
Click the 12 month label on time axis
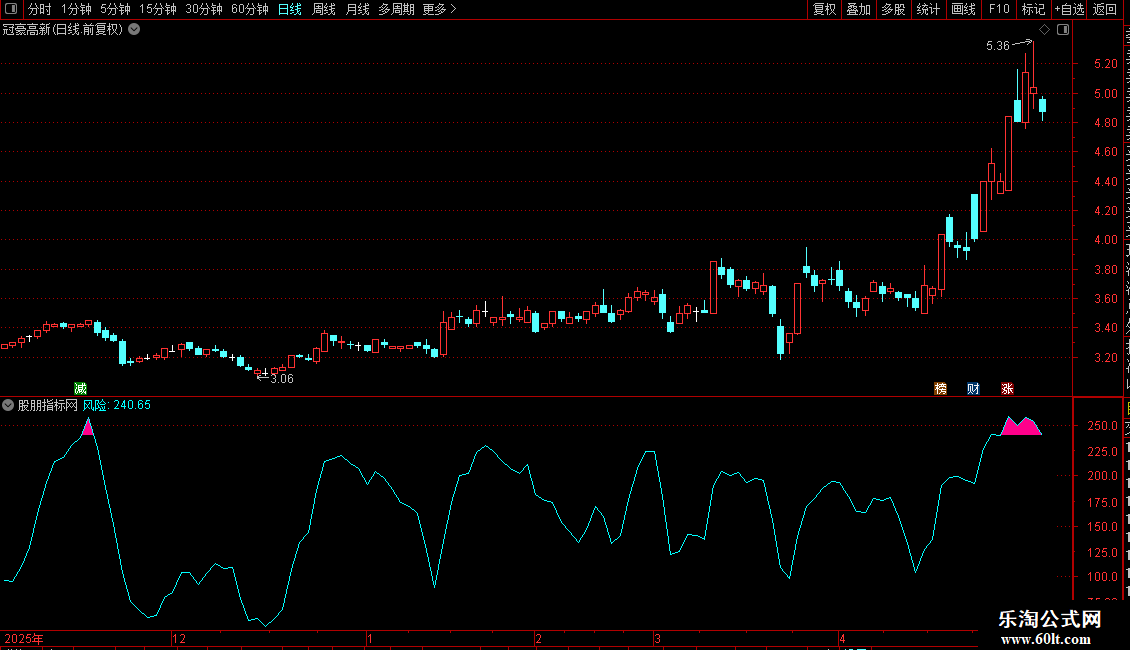179,638
